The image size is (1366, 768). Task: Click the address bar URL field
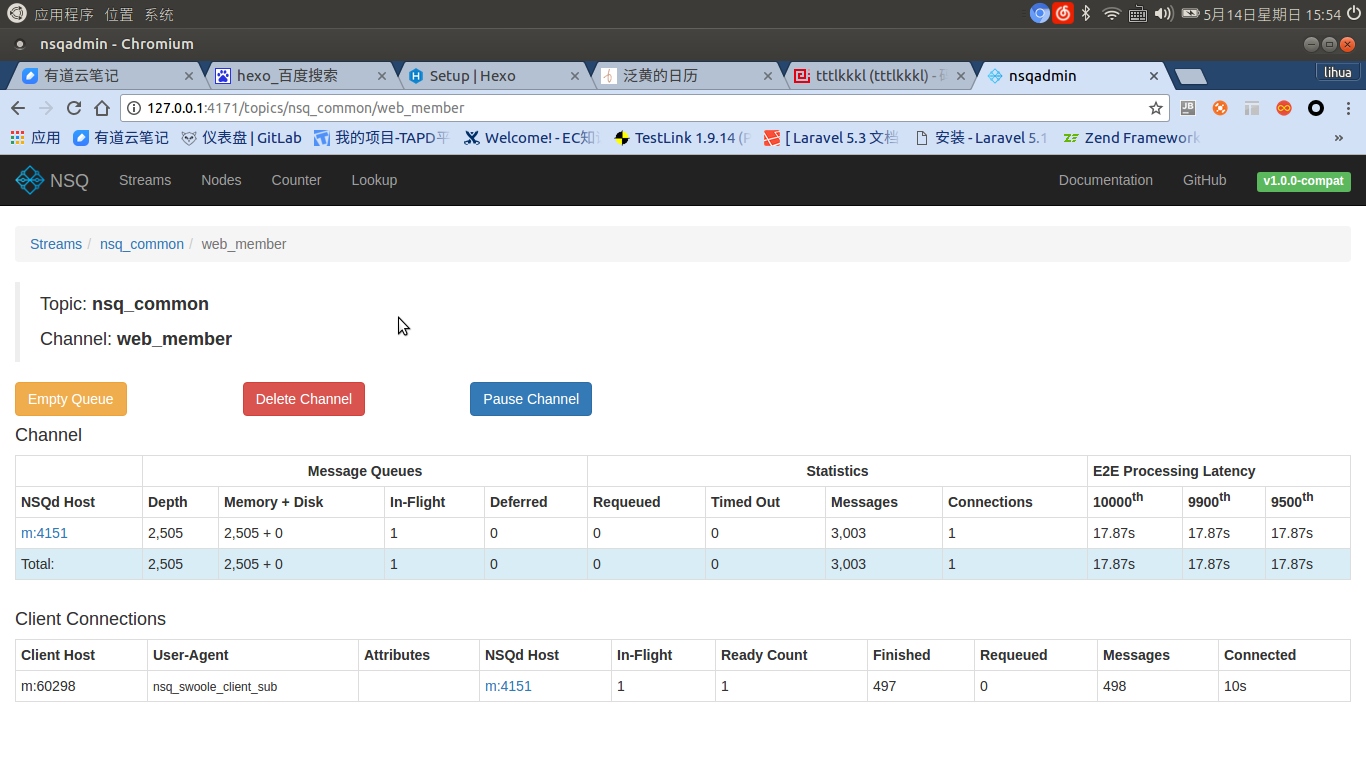[640, 108]
